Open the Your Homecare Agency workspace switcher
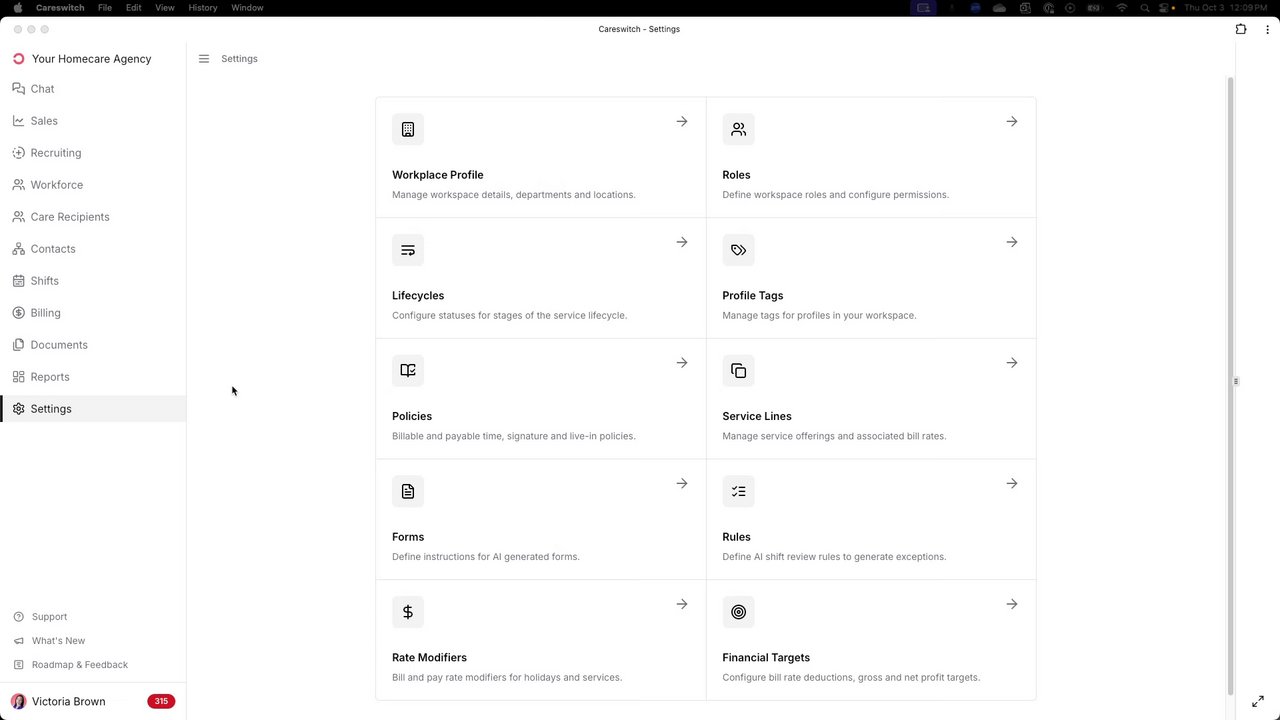Screen dimensions: 1280x720 click(91, 59)
